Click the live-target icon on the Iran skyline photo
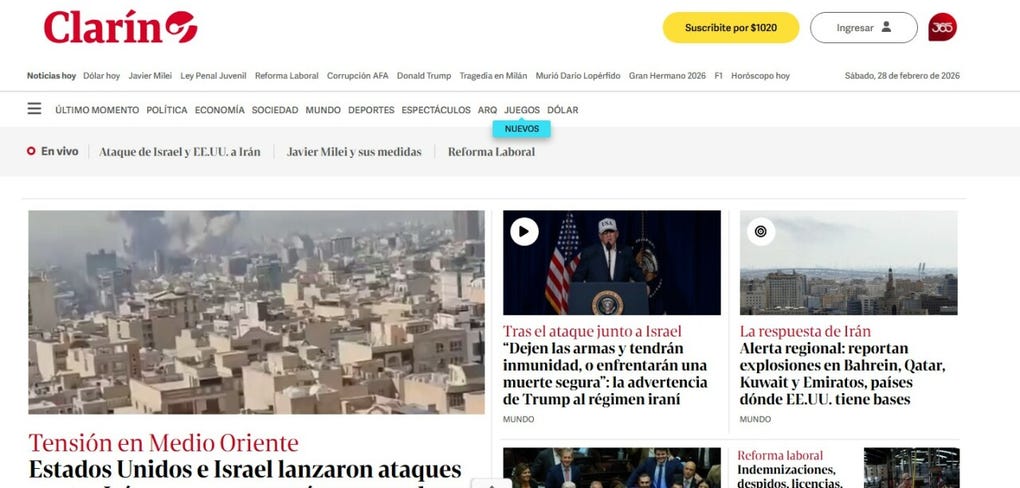Image resolution: width=1020 pixels, height=488 pixels. 760,232
